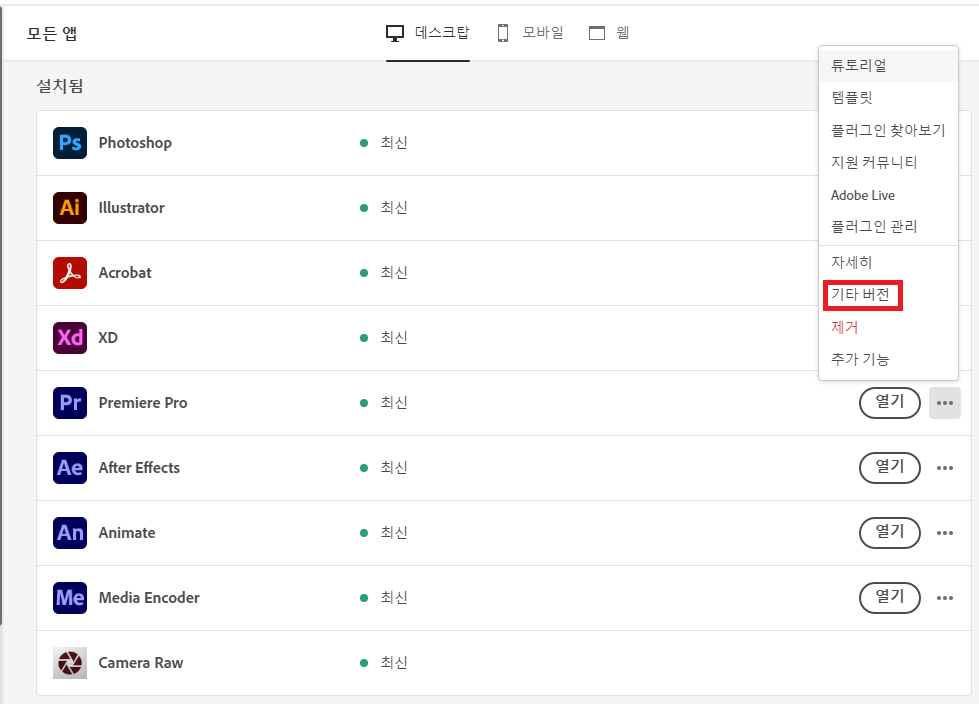Click the Animate name text
Screen dimensions: 979x704
point(127,532)
